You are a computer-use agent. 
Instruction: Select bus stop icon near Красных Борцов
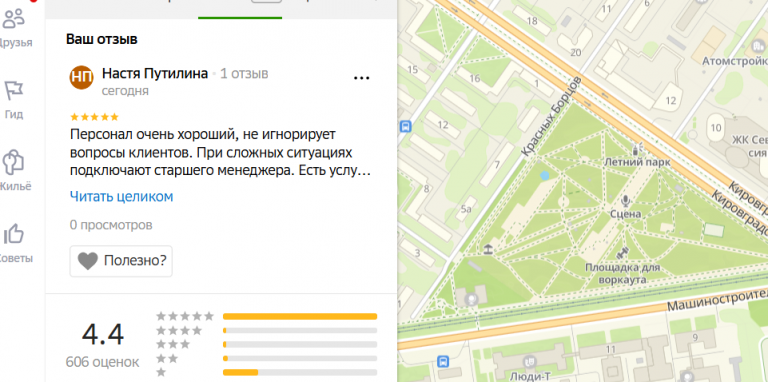(x=406, y=127)
